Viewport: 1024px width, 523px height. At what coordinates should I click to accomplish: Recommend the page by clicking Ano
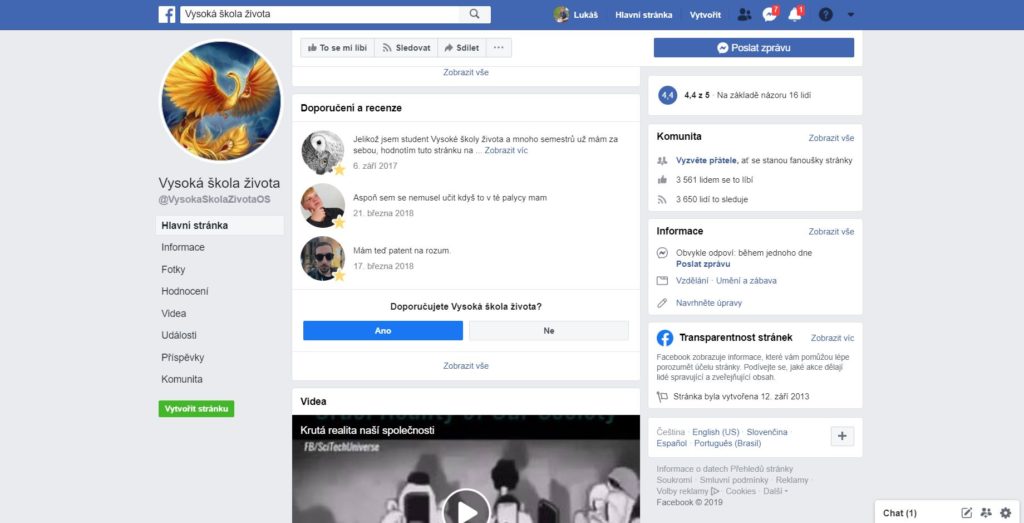[x=383, y=330]
